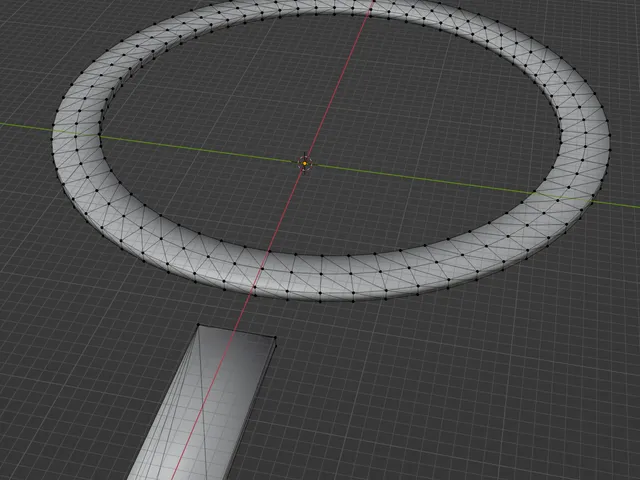Viewport: 640px width, 480px height.
Task: Select the box's top-right corner vertex
Action: pos(275,338)
